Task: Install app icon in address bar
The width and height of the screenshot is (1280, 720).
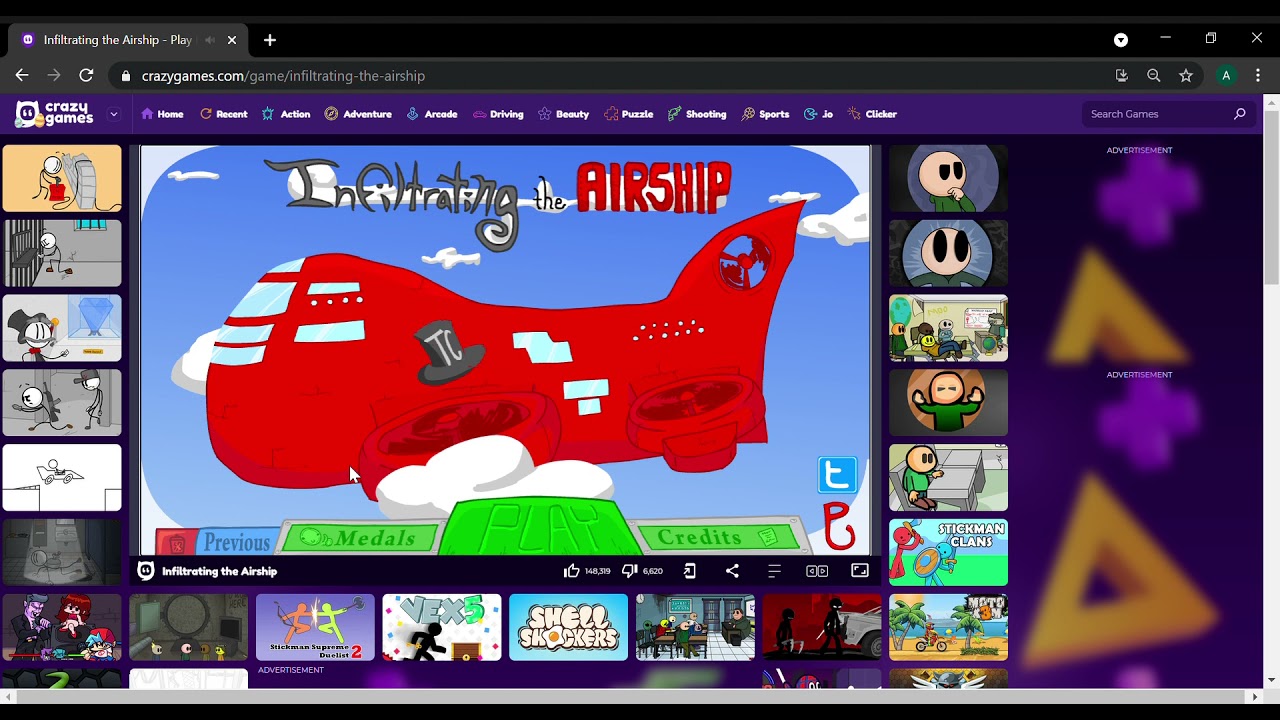Action: point(1122,76)
